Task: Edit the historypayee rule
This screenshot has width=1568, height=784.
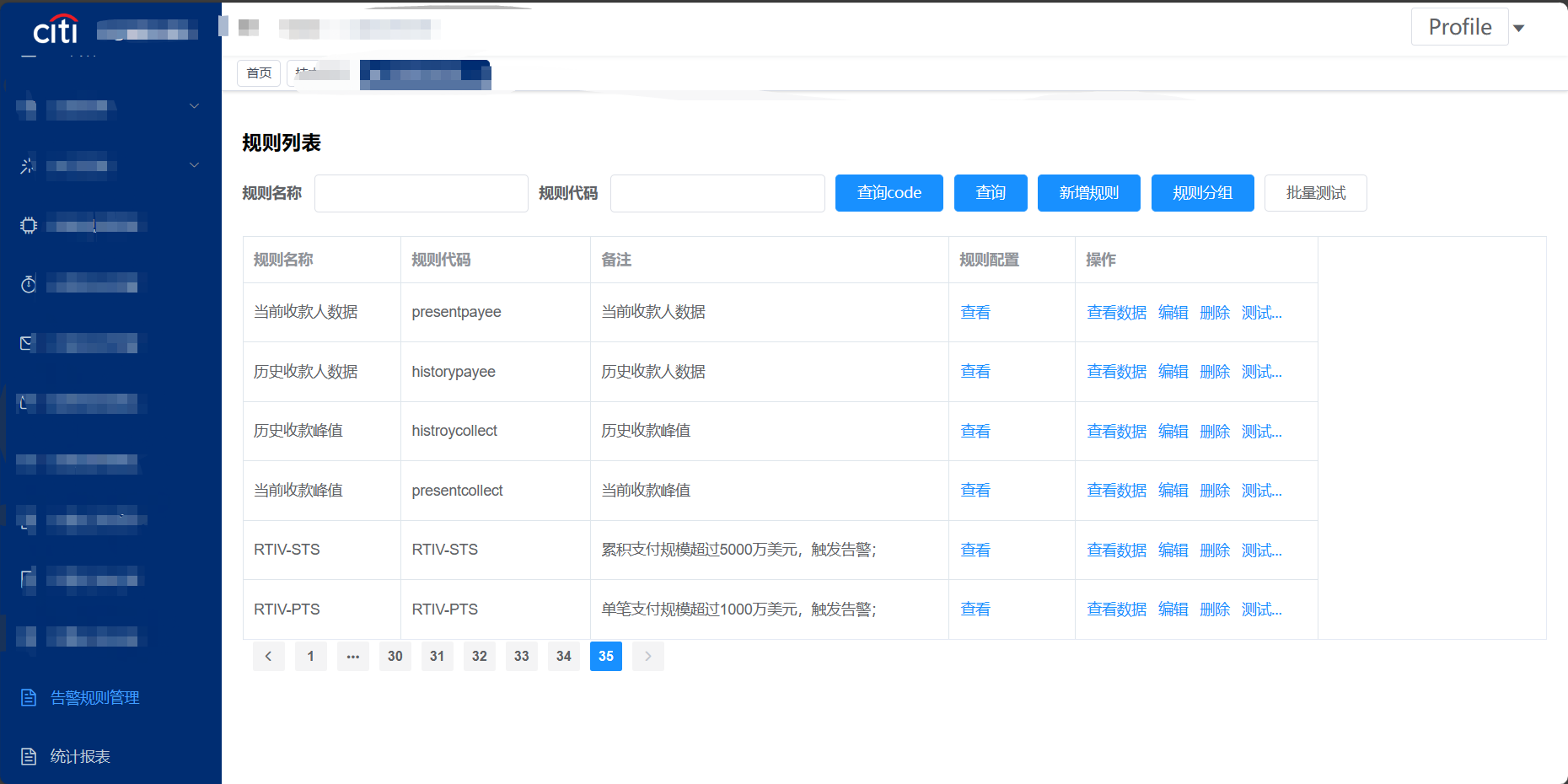Action: tap(1173, 372)
